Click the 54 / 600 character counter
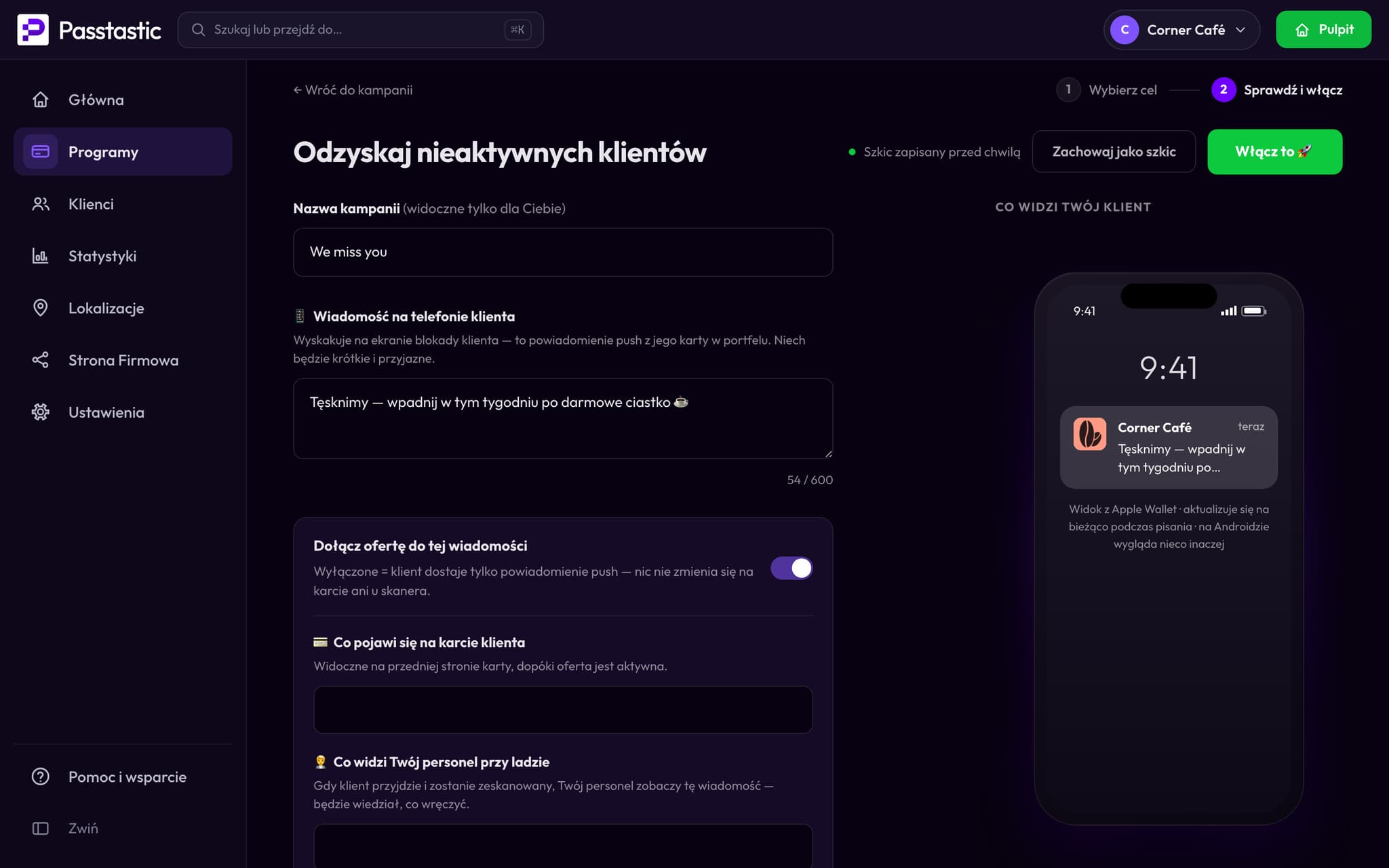The image size is (1389, 868). coord(810,480)
